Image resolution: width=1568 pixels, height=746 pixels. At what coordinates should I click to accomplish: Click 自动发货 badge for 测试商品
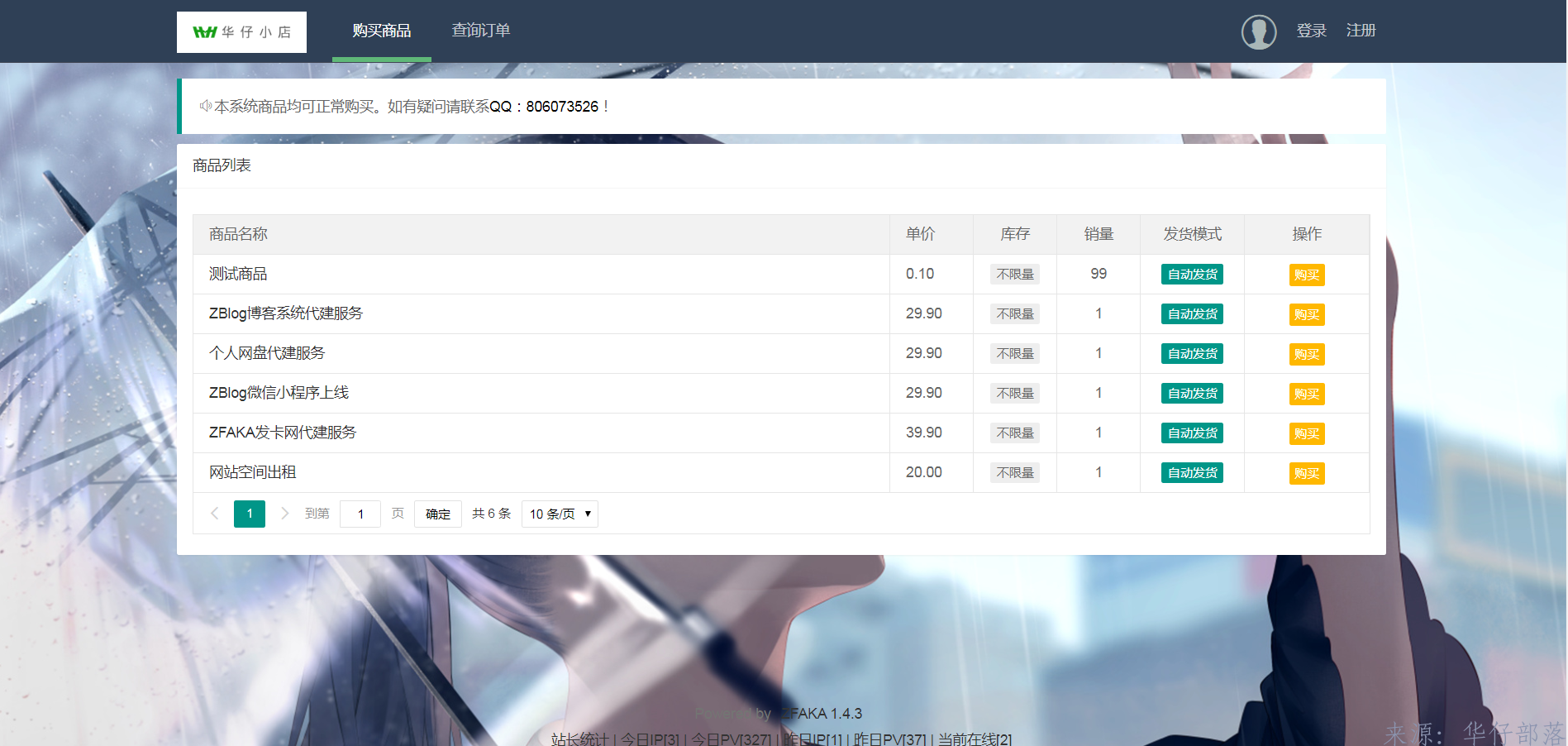[x=1192, y=275]
